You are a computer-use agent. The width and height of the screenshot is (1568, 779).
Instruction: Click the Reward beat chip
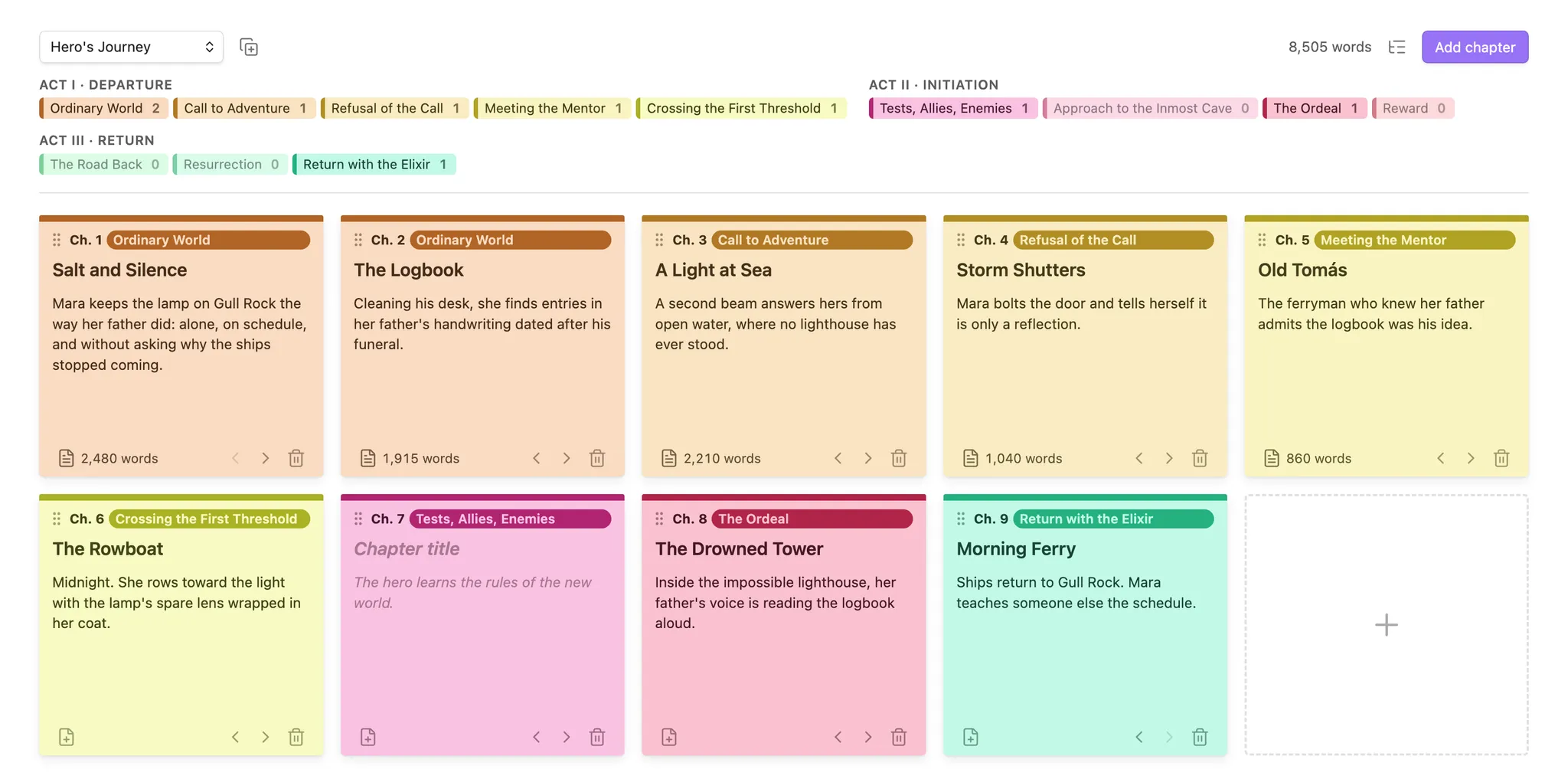pyautogui.click(x=1413, y=108)
